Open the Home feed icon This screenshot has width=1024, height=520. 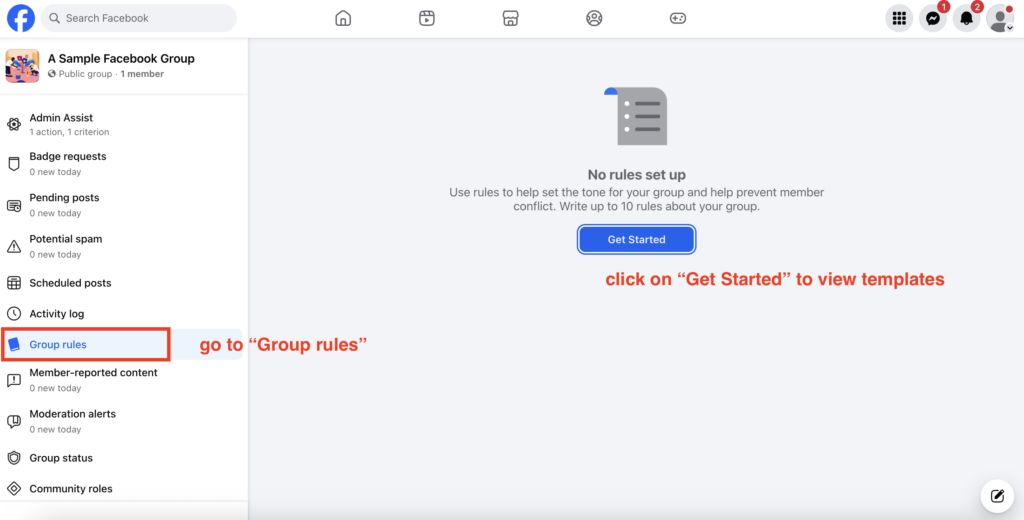(x=343, y=18)
